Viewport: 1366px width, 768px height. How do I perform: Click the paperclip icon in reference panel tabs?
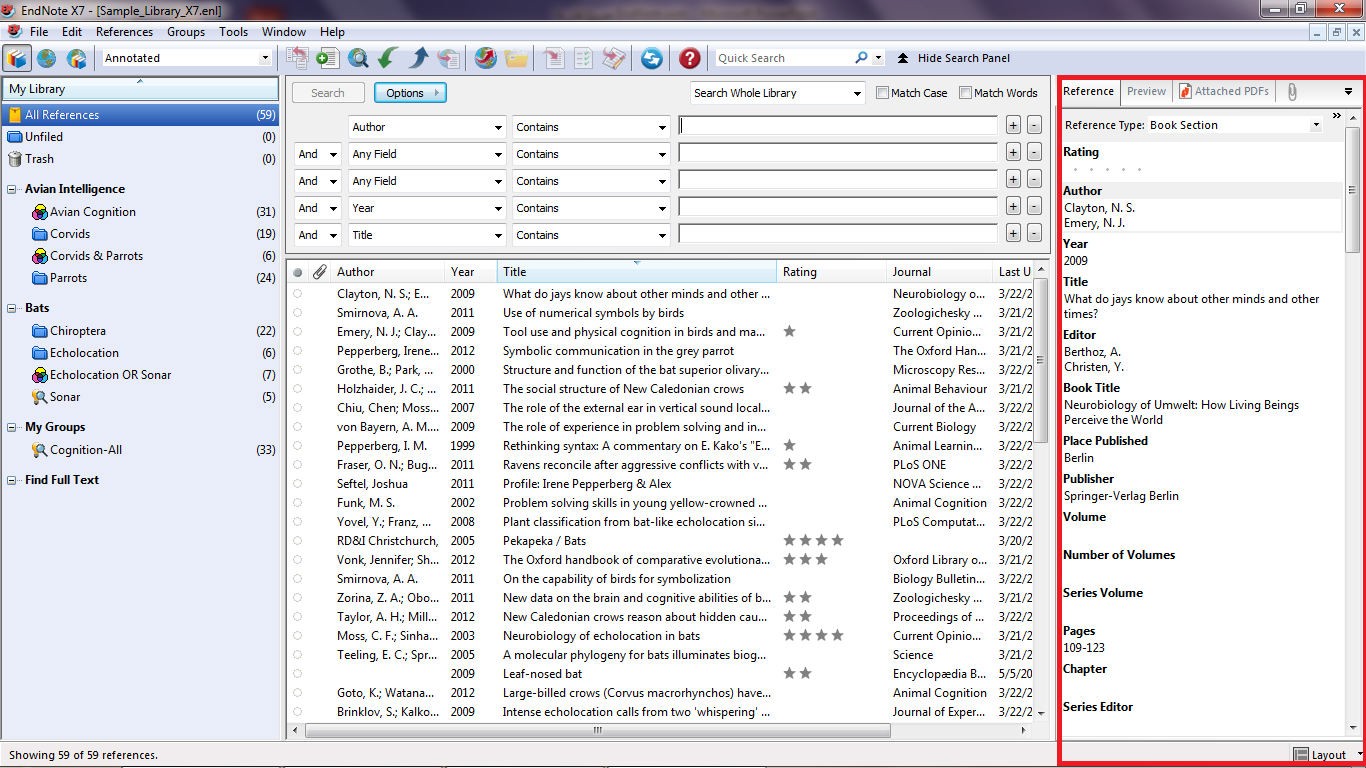tap(1292, 91)
